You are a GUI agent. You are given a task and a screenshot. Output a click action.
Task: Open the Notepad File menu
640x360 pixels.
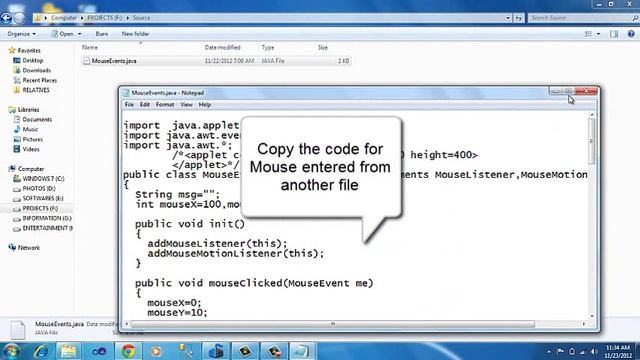click(129, 104)
